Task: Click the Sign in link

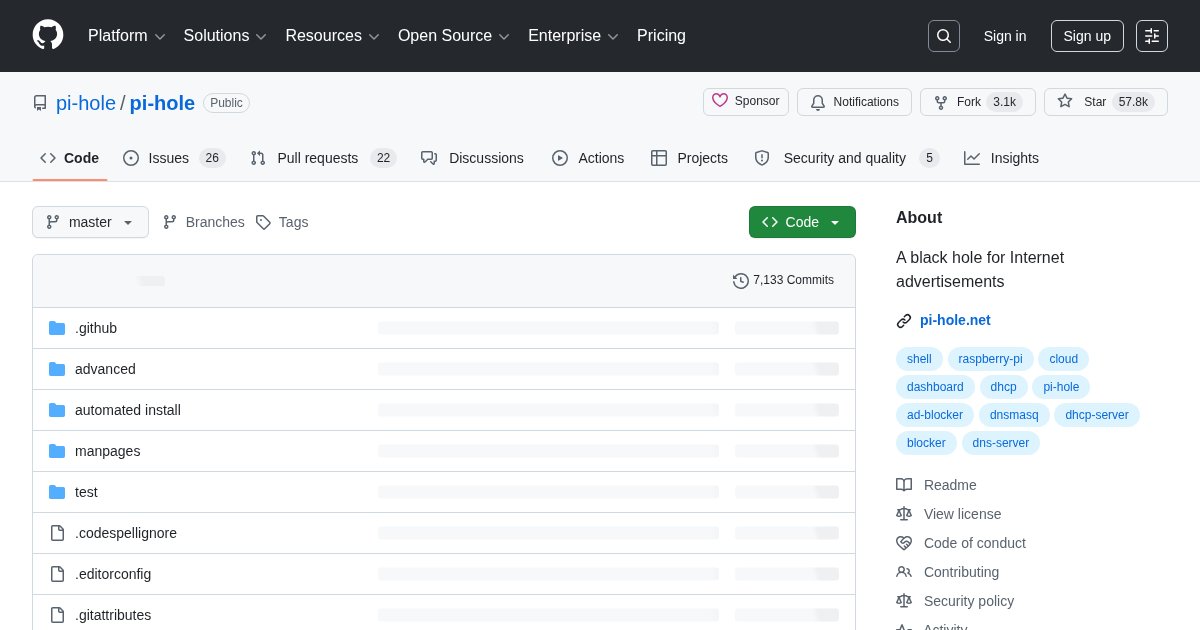Action: pos(1005,36)
